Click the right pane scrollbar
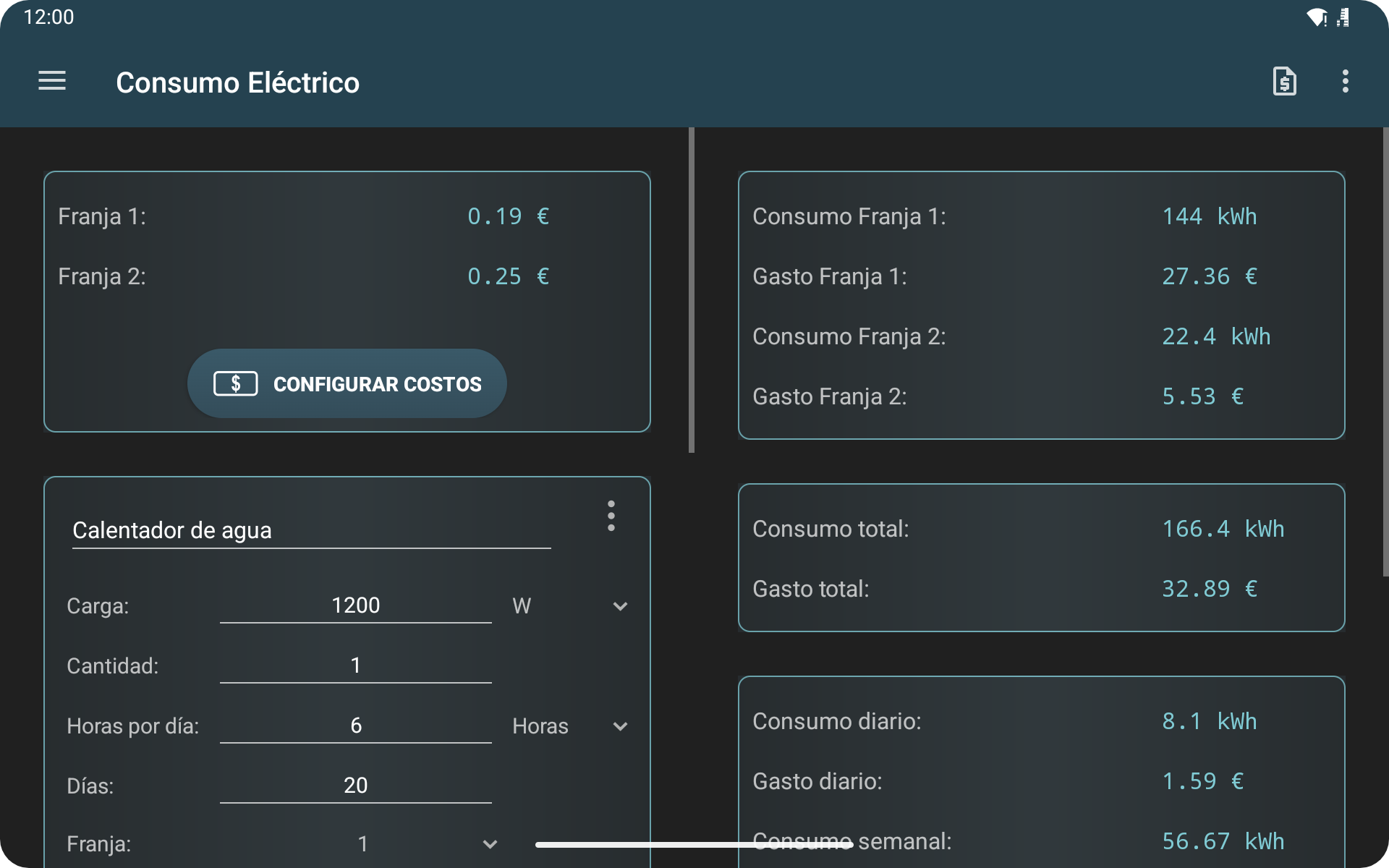The image size is (1389, 868). tap(1385, 352)
